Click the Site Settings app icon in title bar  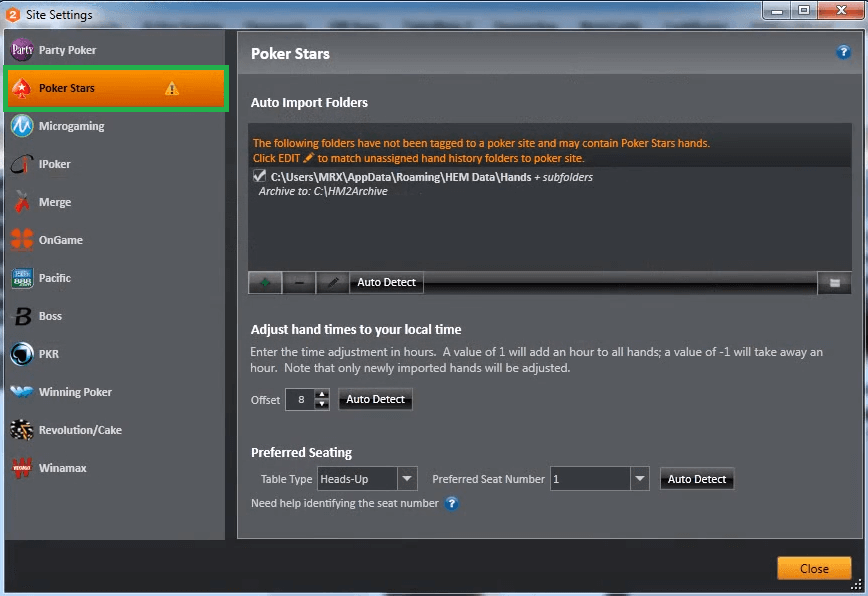coord(13,14)
